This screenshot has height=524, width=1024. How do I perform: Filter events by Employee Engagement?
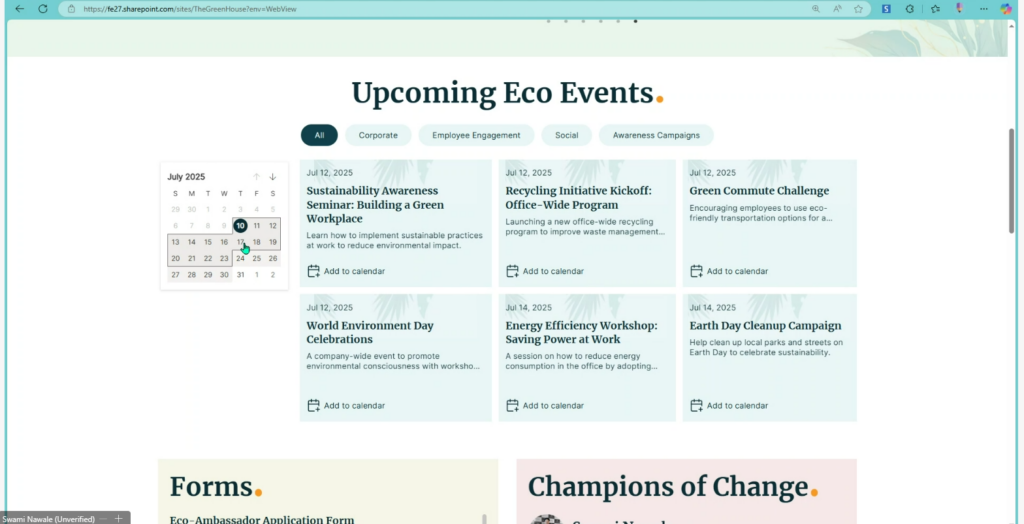(x=476, y=135)
